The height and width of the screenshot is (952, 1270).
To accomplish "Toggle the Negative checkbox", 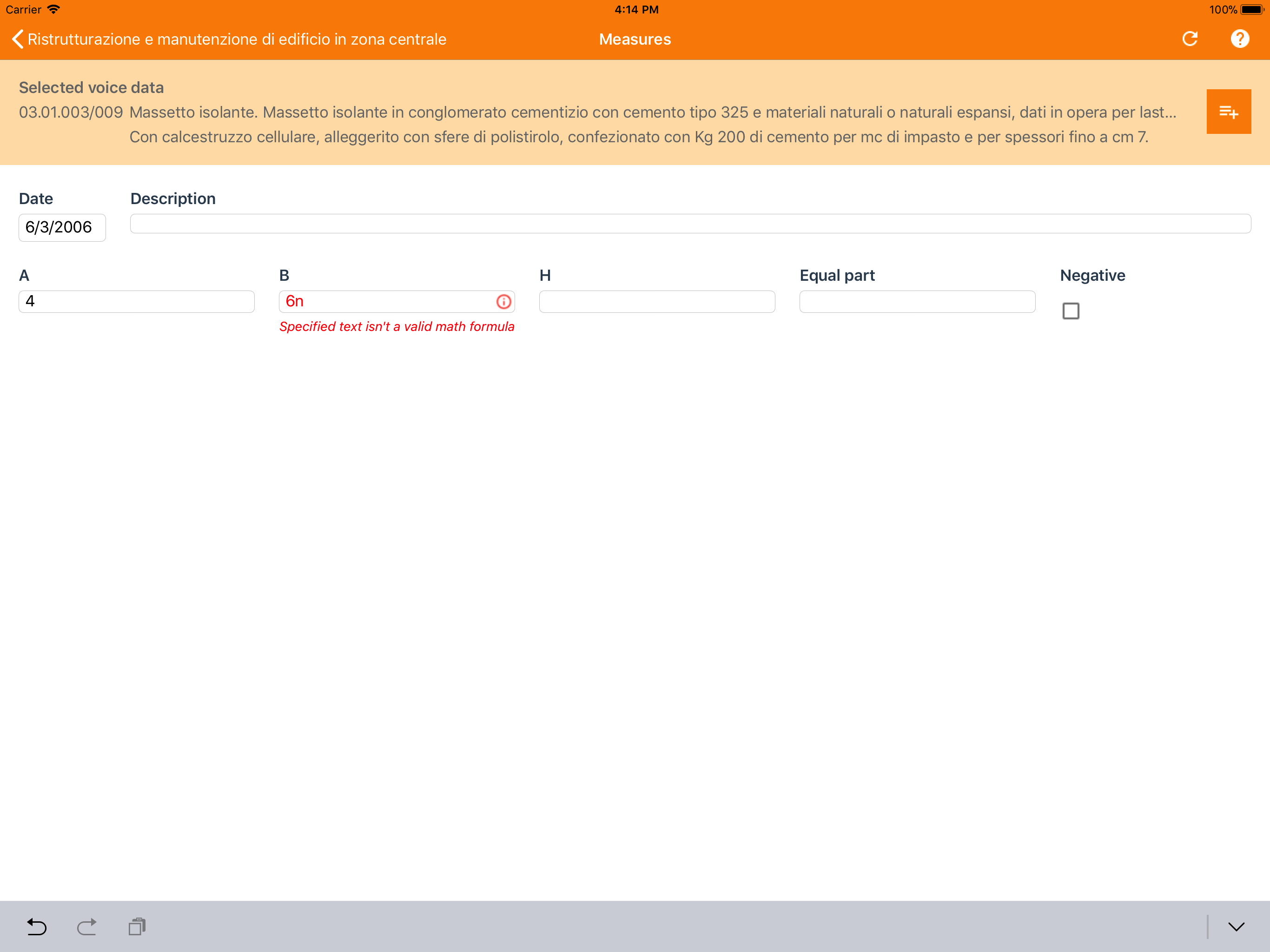I will [x=1070, y=311].
